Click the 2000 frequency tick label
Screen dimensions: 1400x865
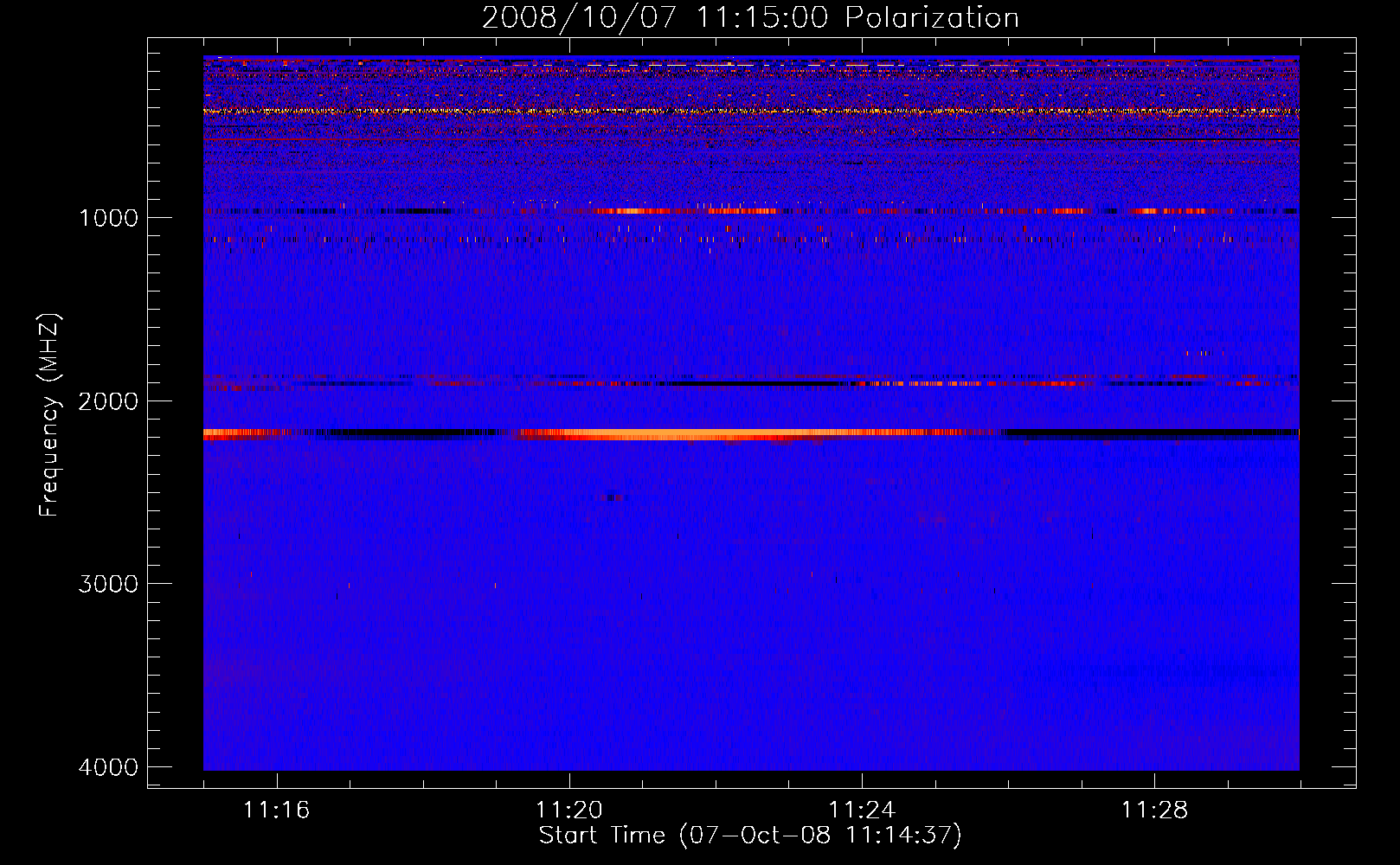coord(108,401)
